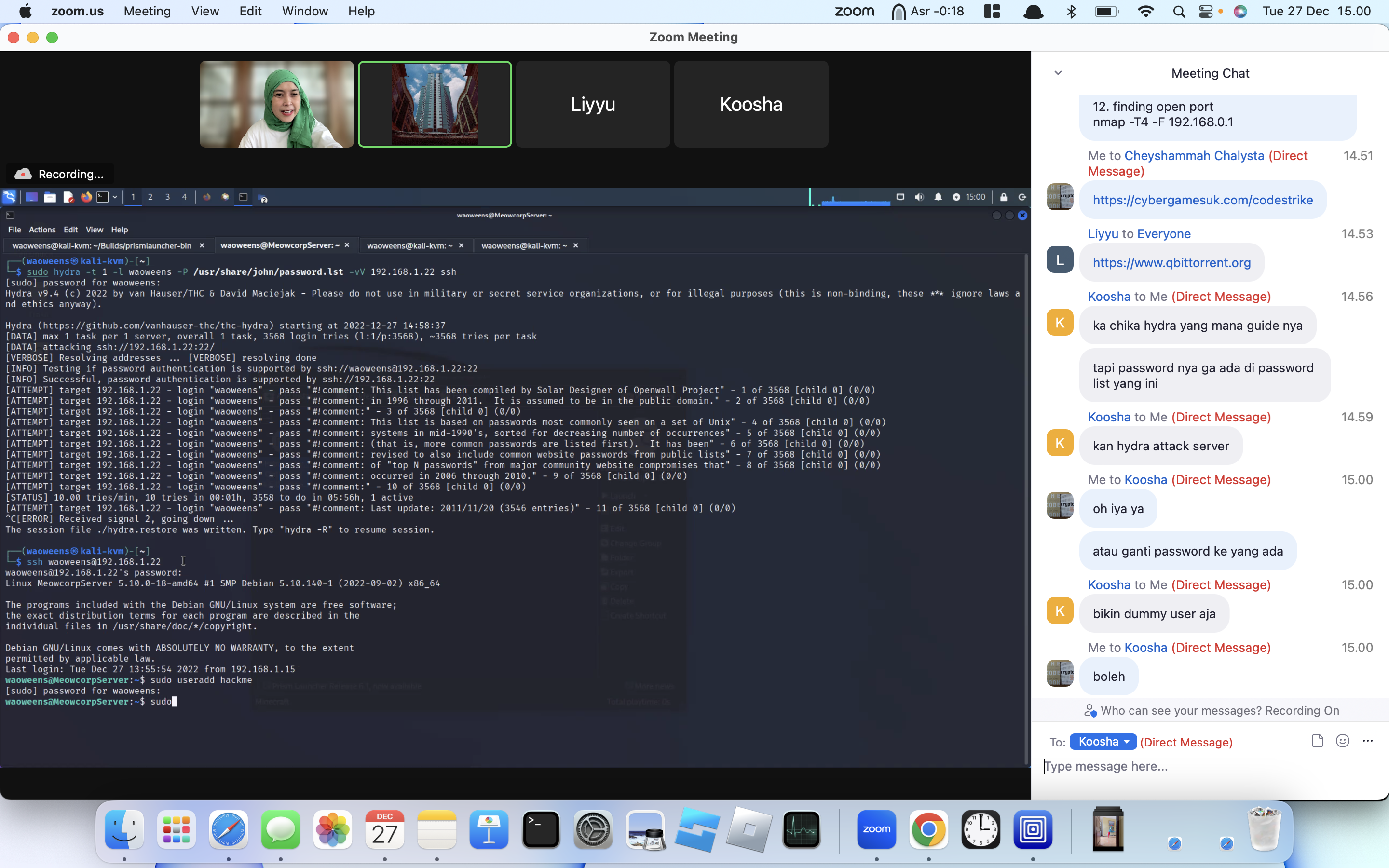The width and height of the screenshot is (1389, 868).
Task: Open Keynote from the Dock
Action: click(x=489, y=829)
